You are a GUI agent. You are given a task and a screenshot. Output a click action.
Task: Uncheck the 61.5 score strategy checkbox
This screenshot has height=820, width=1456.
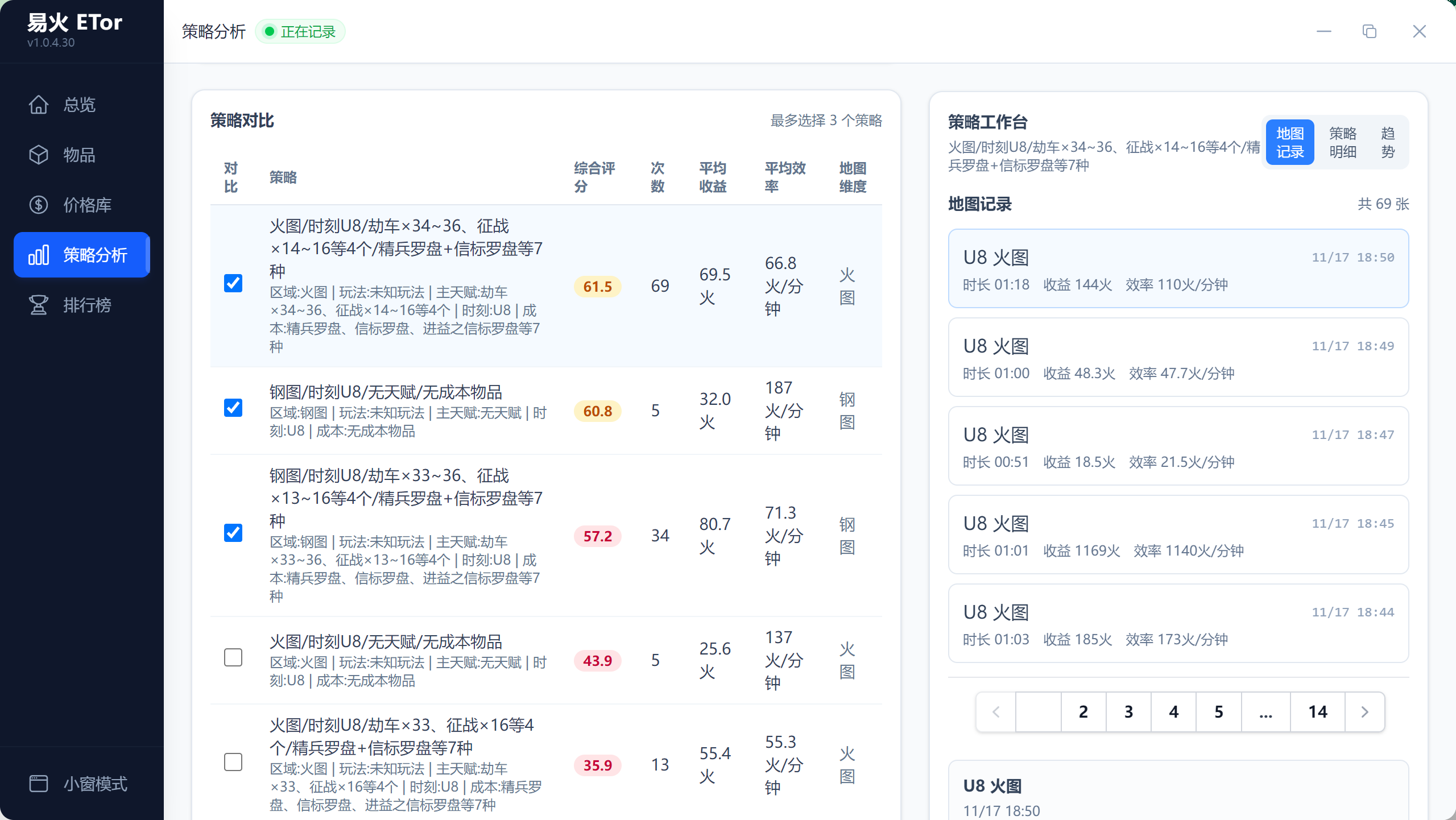tap(233, 283)
